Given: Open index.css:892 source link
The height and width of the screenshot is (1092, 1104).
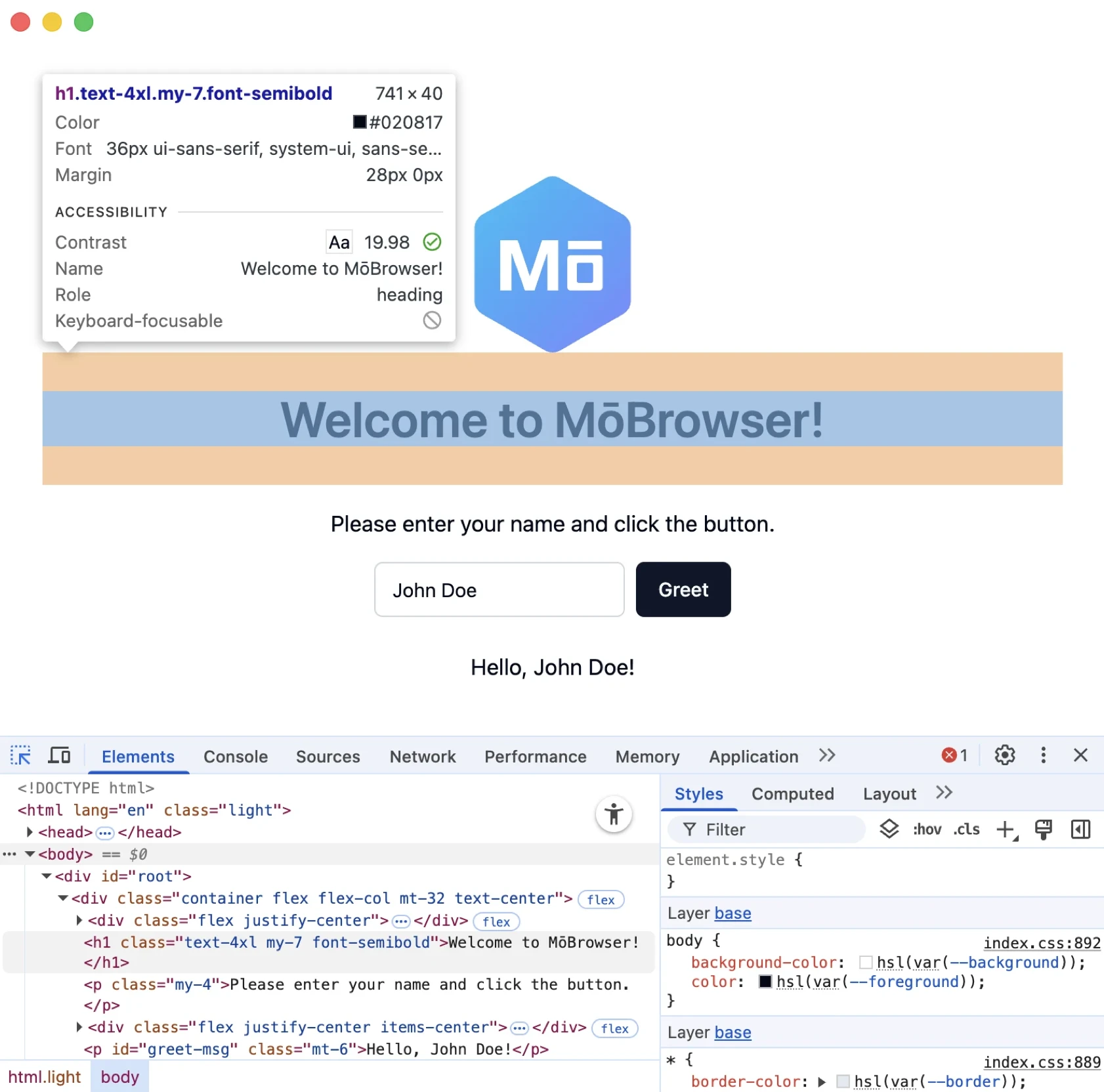Looking at the screenshot, I should (x=1041, y=943).
